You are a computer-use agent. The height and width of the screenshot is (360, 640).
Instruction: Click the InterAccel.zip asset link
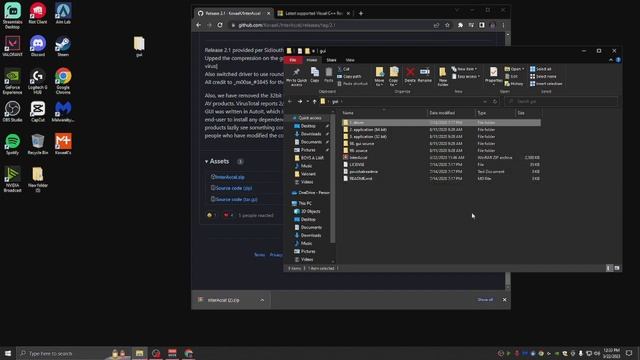point(230,177)
